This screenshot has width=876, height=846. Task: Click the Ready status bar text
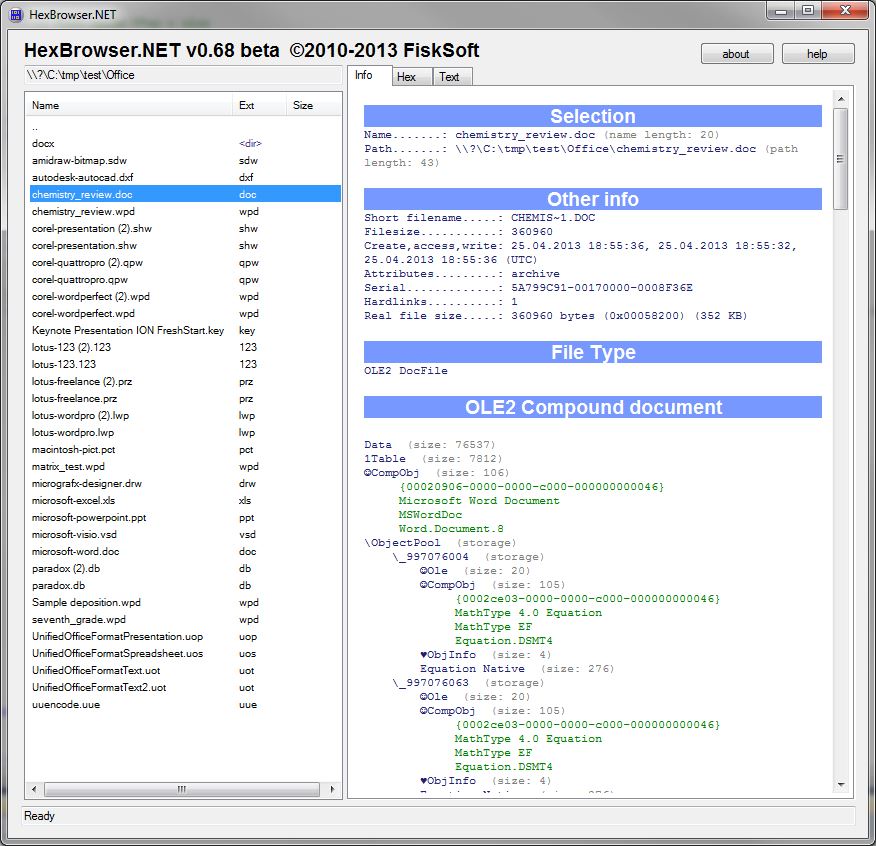[x=39, y=816]
